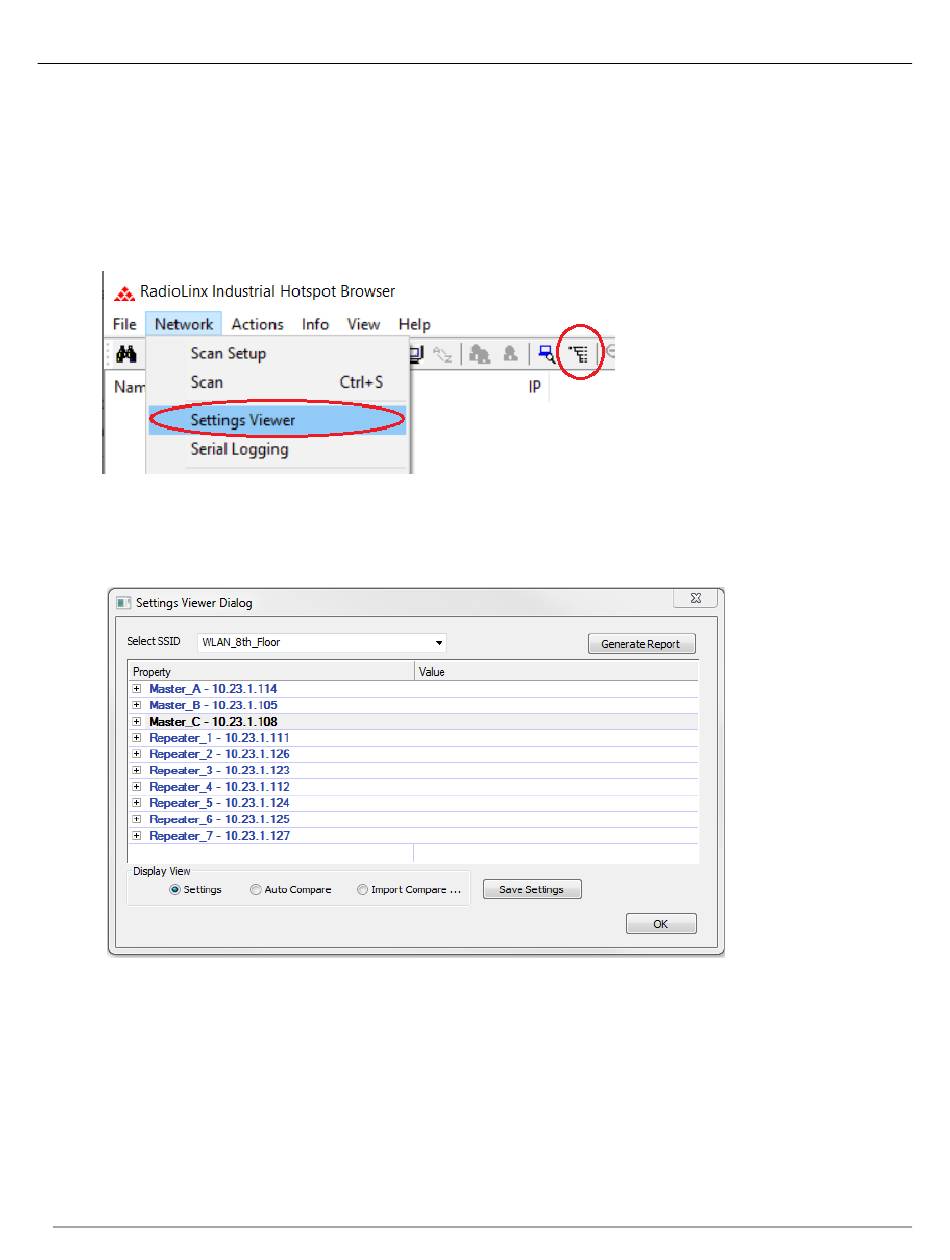Select the Master_B - 10.23.1.105 row text
950x1260 pixels.
point(213,705)
